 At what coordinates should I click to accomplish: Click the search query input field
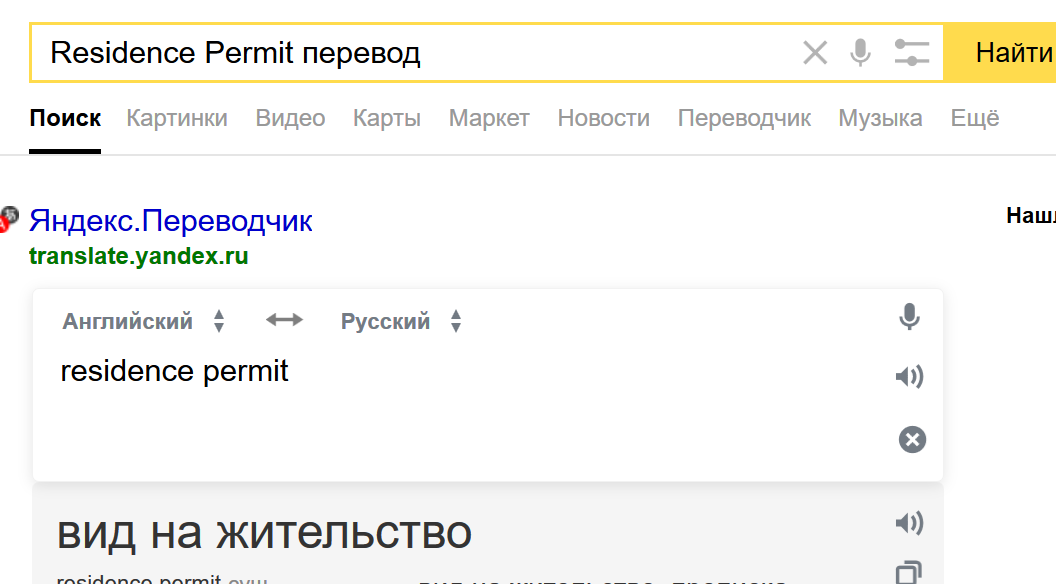[410, 53]
